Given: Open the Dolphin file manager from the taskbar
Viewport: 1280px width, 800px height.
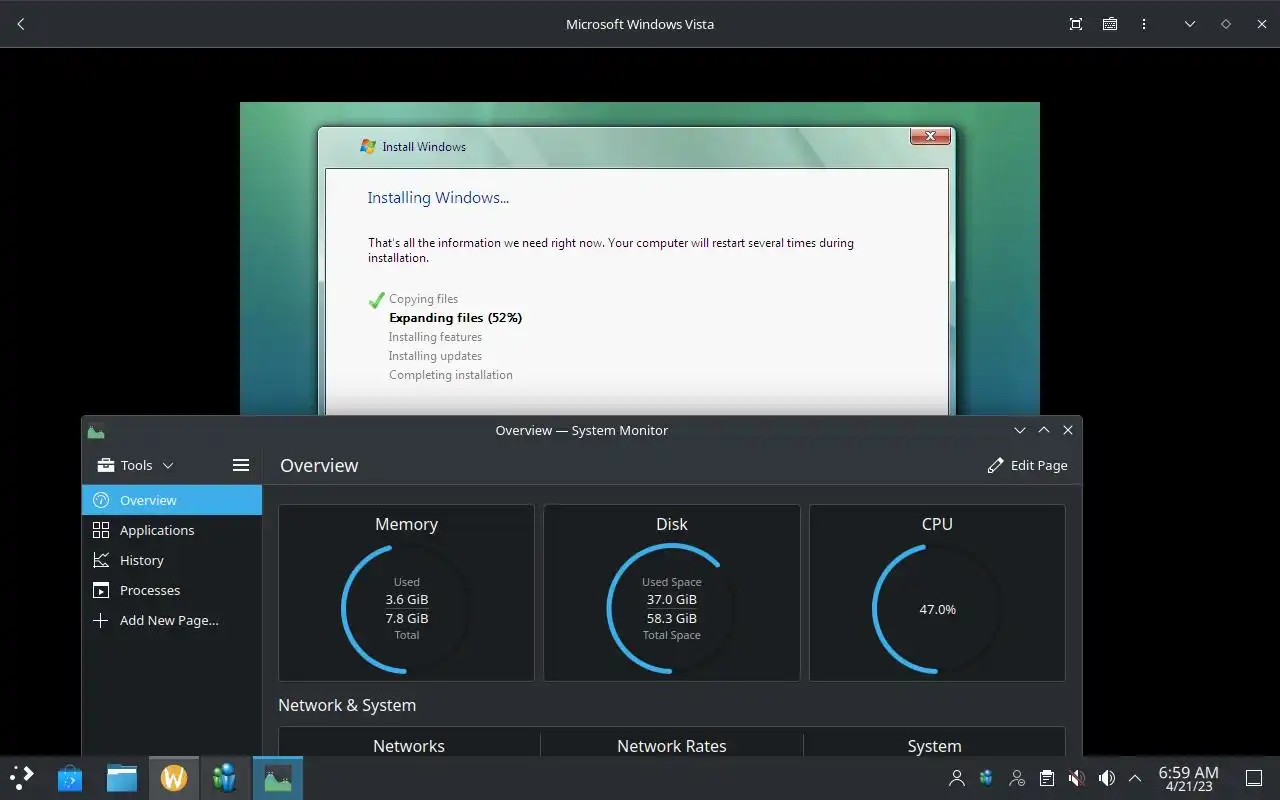Looking at the screenshot, I should (122, 777).
